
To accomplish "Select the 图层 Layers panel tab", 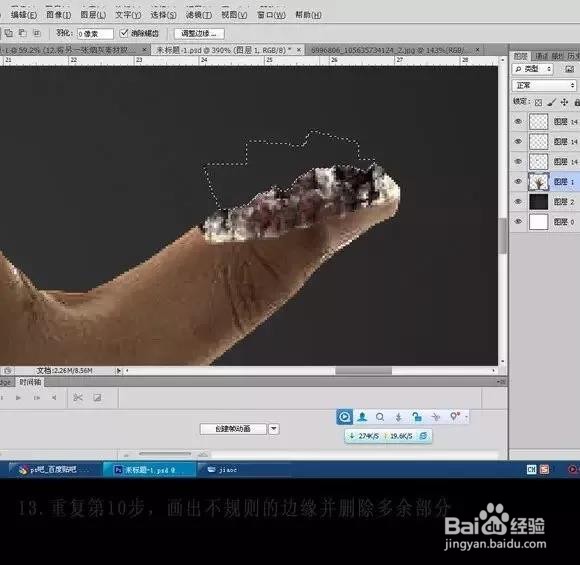I will (x=520, y=56).
